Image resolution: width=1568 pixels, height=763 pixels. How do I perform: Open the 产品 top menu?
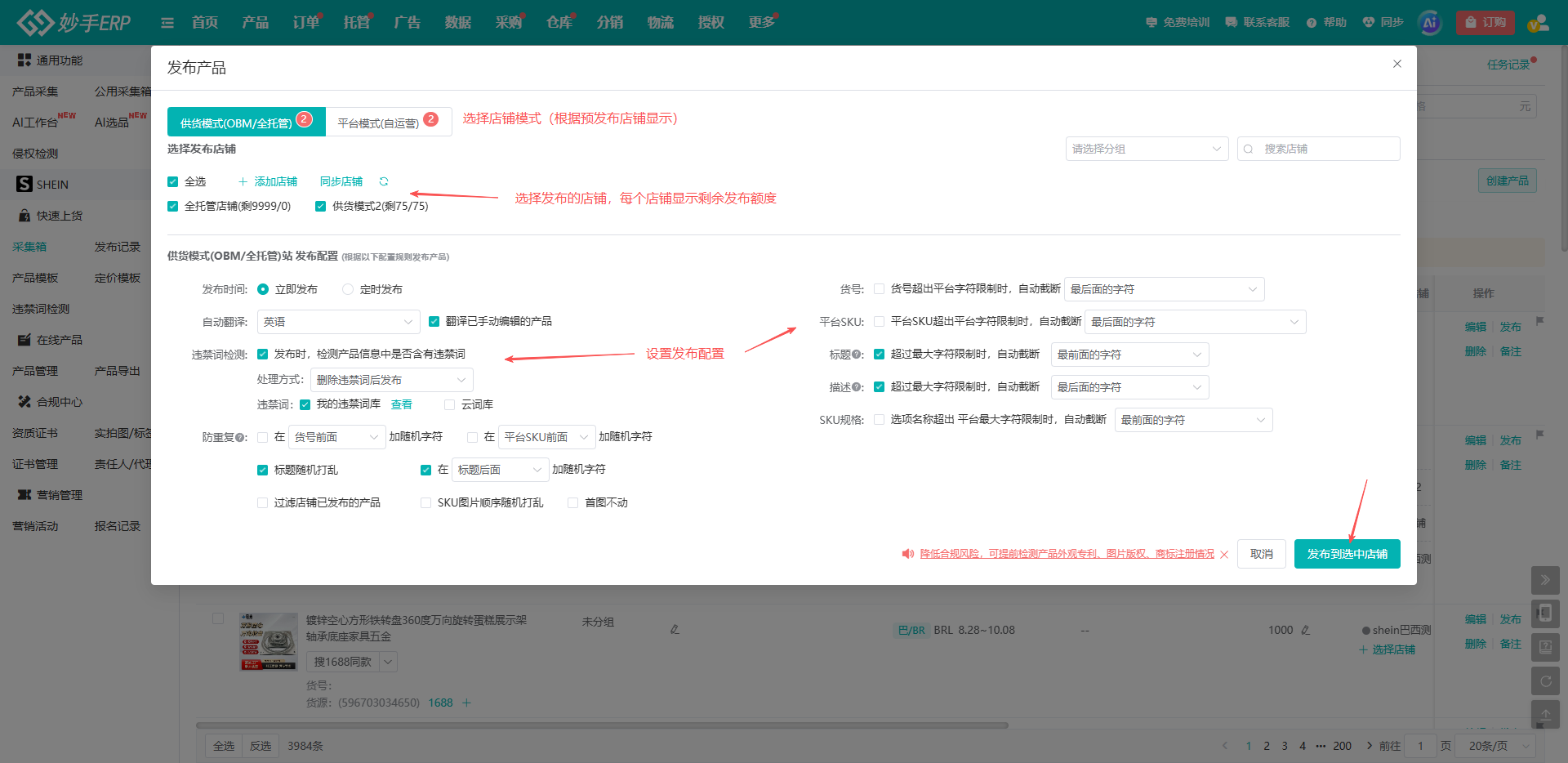click(x=255, y=23)
